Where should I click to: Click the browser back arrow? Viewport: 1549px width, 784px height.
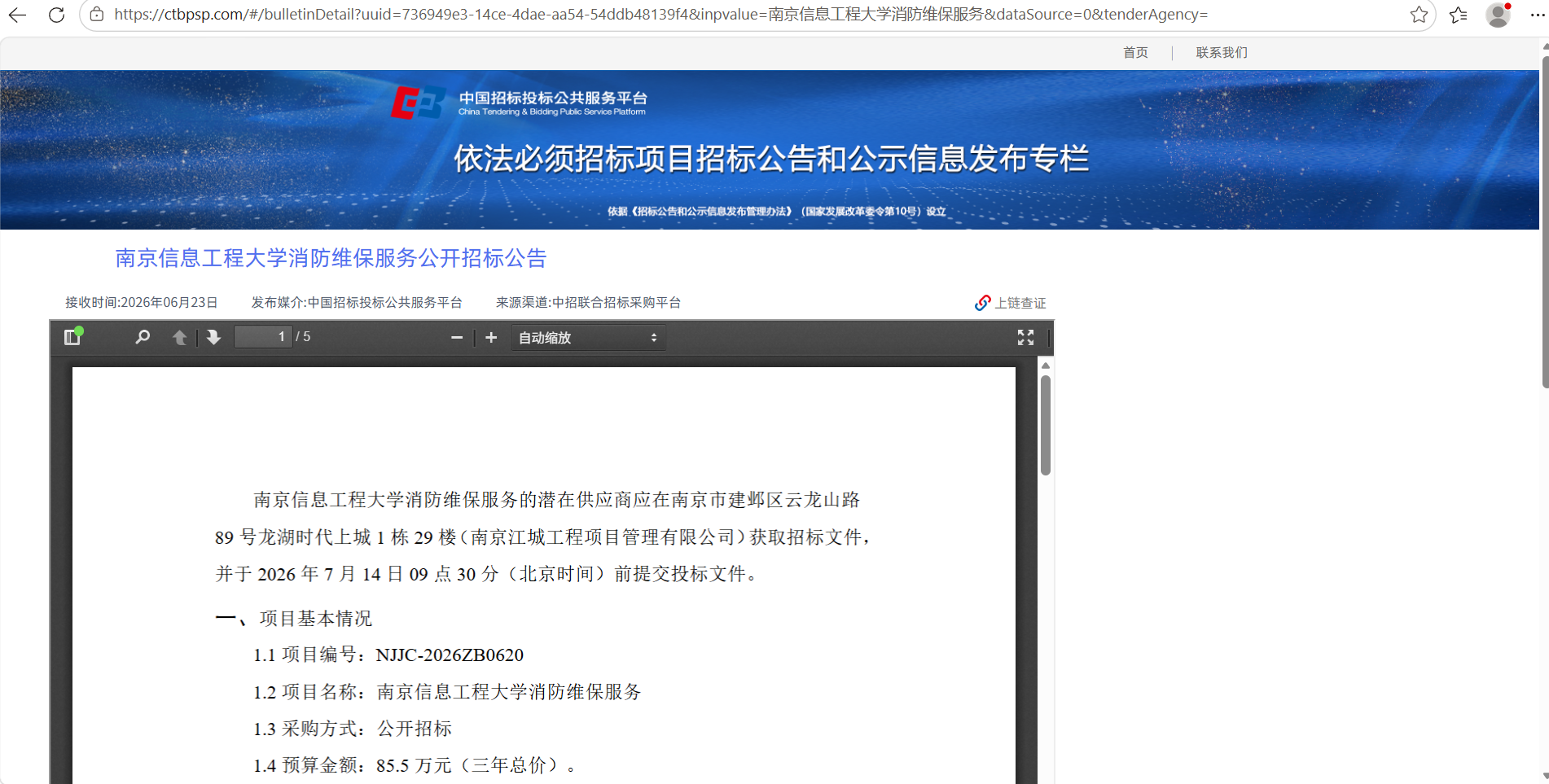(17, 15)
